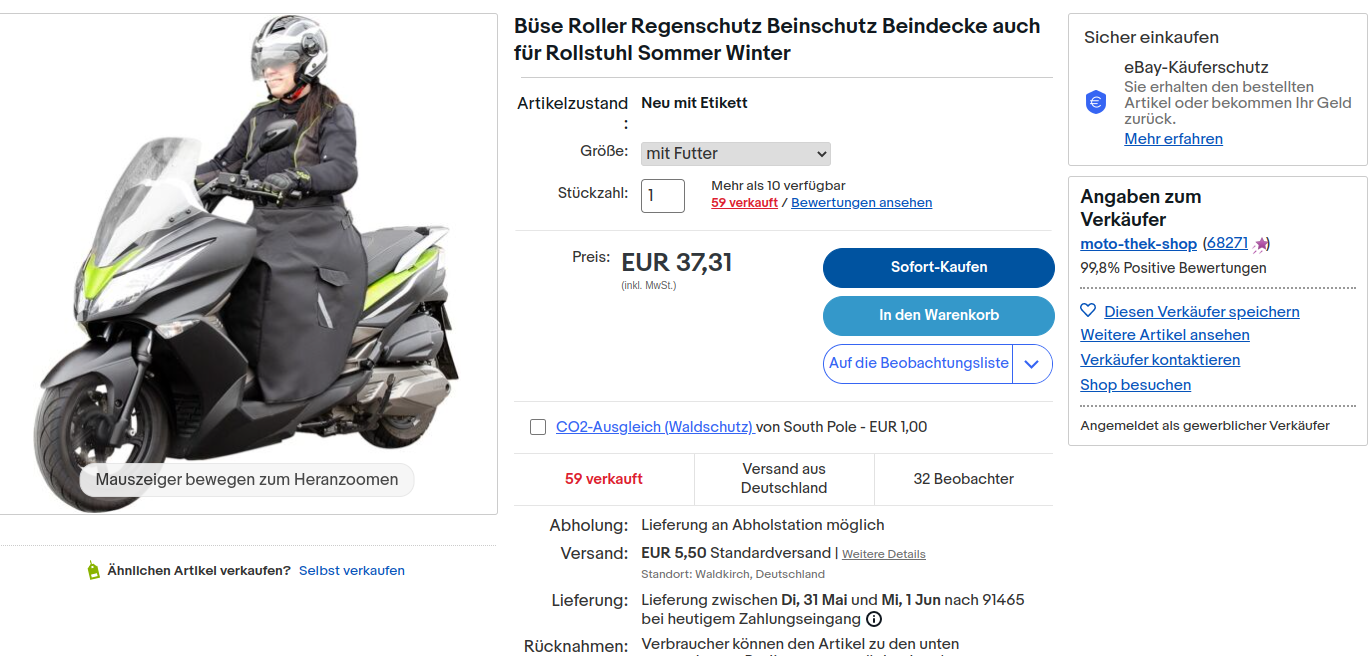Click the eBay buyer protection shield icon
Screen dimensions: 1369x656
pos(1096,102)
